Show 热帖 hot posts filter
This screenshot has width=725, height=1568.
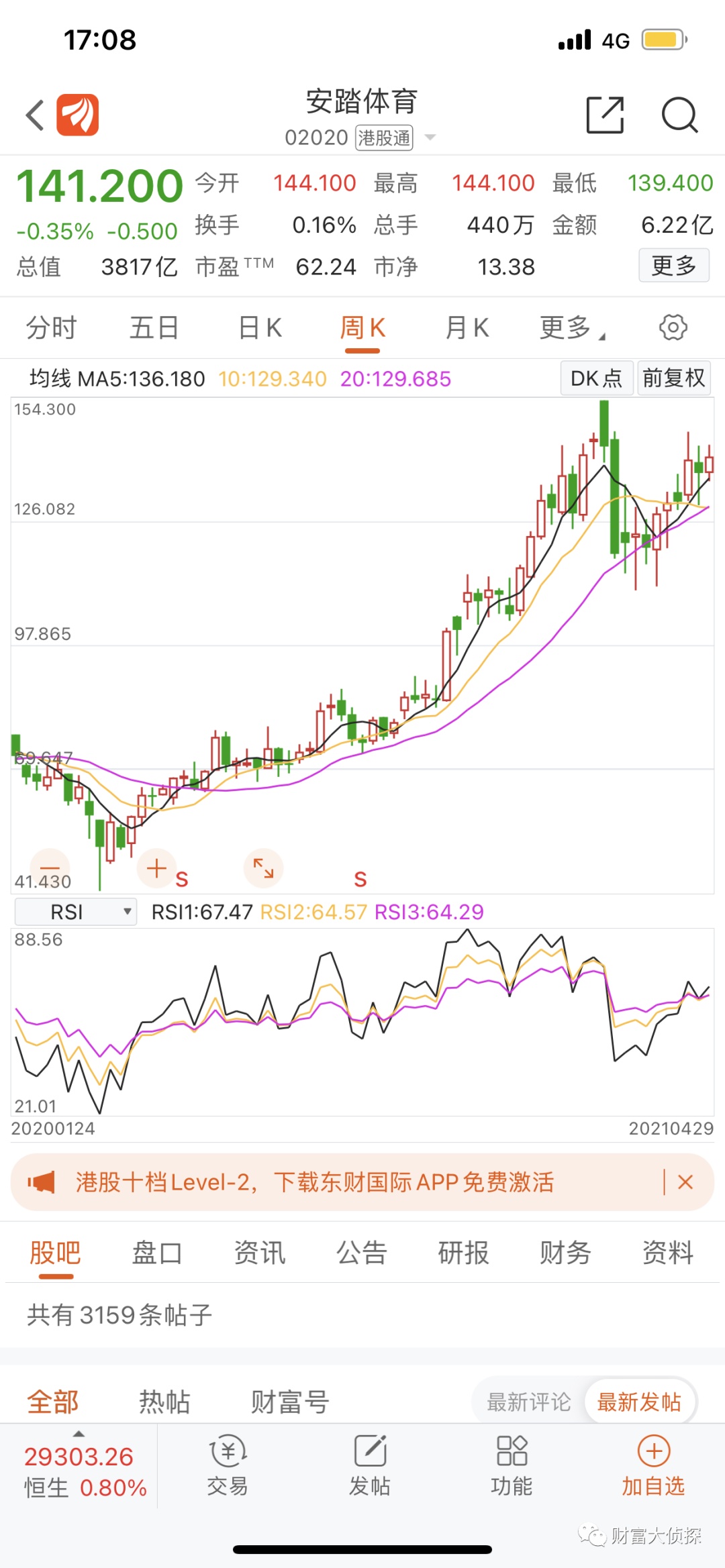(164, 1402)
